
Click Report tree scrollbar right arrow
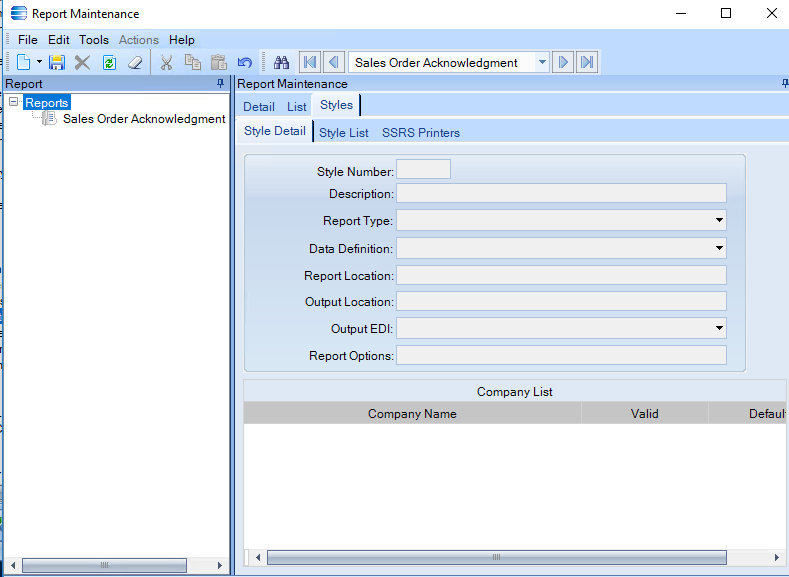[x=220, y=565]
